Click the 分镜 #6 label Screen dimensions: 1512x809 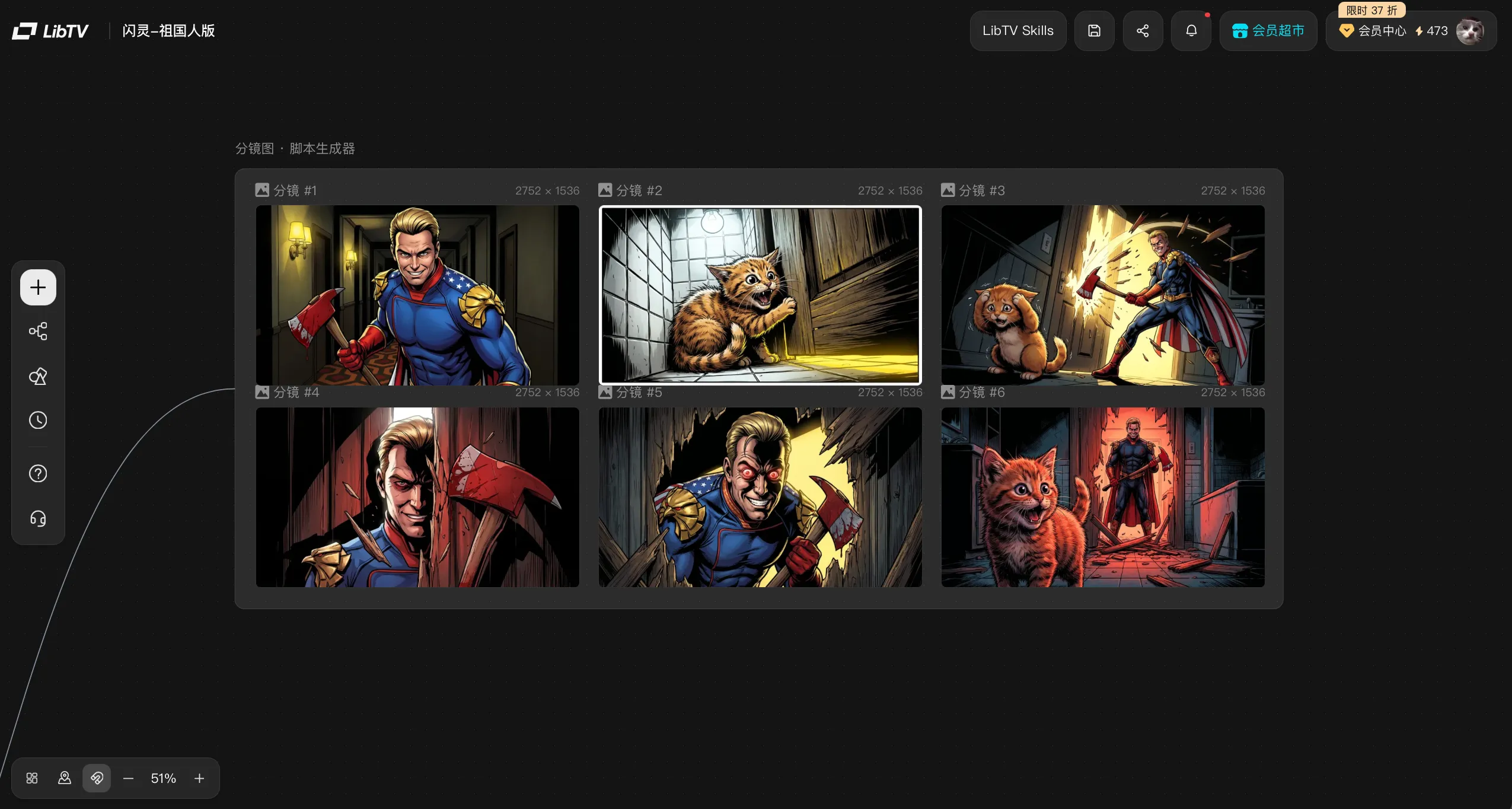(981, 392)
